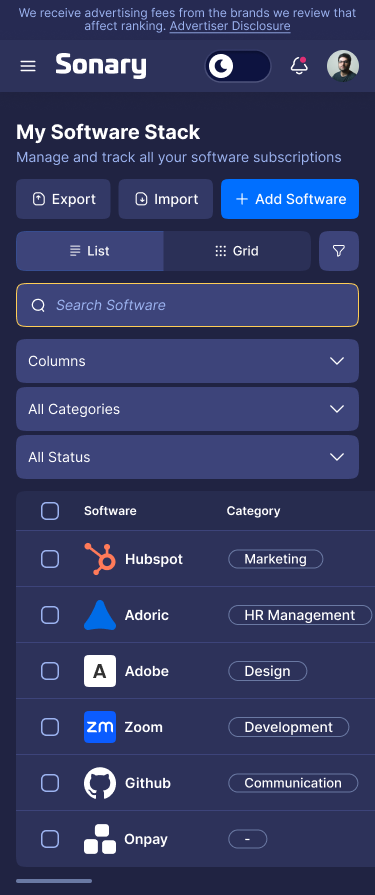Screen dimensions: 375x895
Task: Open the Advertiser Disclosure link
Action: click(230, 26)
